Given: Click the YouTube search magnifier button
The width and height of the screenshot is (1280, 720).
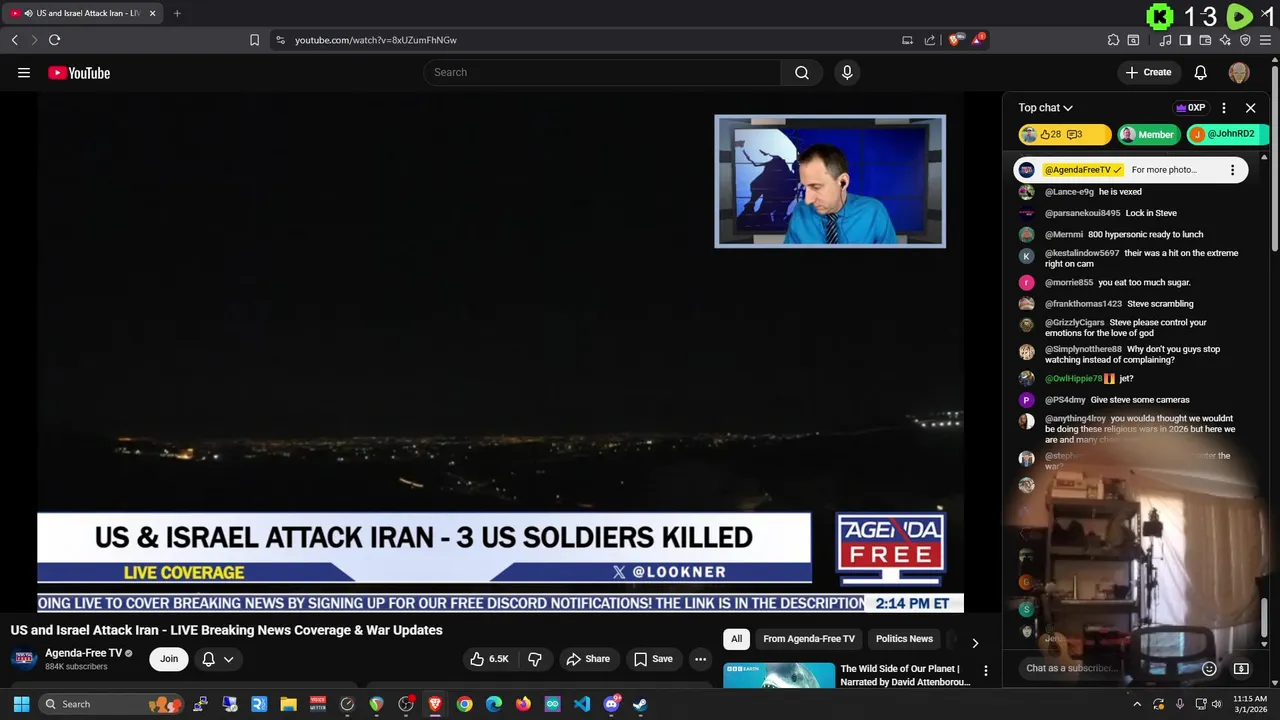Looking at the screenshot, I should pos(802,72).
